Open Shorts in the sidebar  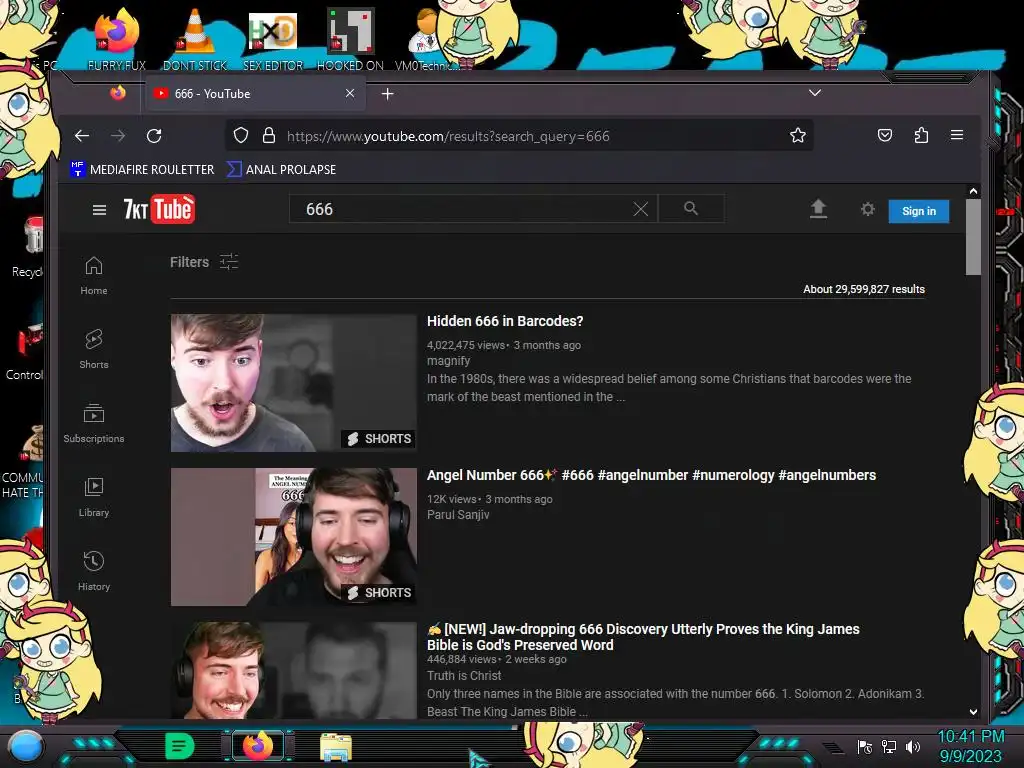click(x=94, y=349)
